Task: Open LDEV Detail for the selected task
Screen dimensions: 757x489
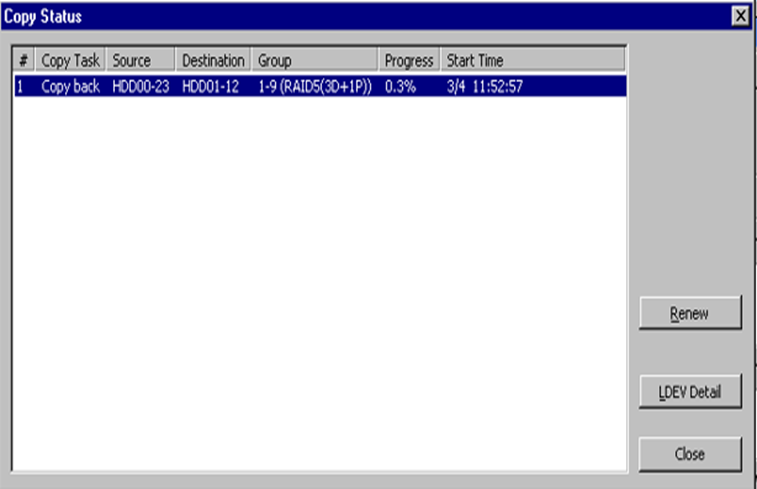Action: pyautogui.click(x=690, y=391)
